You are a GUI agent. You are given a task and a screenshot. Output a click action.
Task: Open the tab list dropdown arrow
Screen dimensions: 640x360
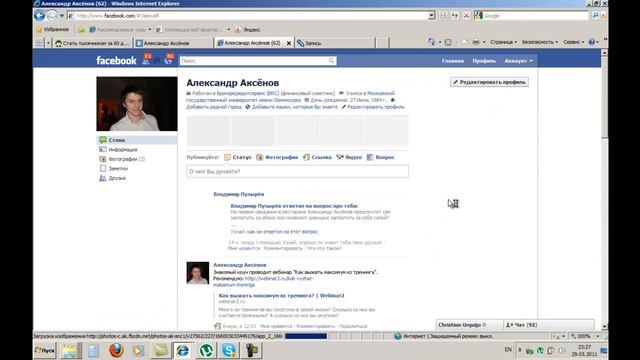pos(48,43)
